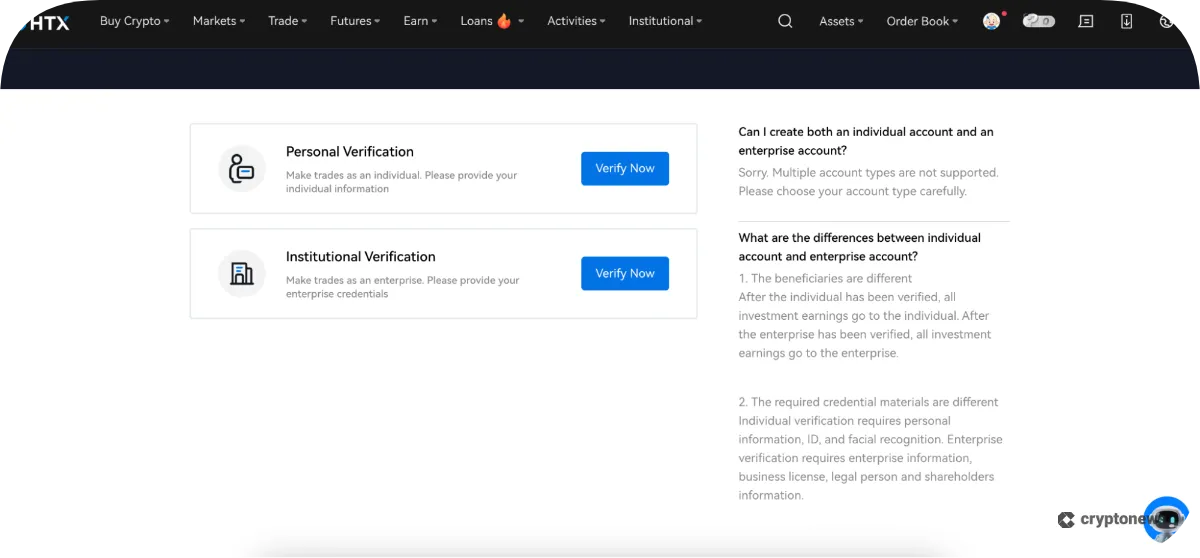Expand the Buy Crypto dropdown
This screenshot has width=1200, height=558.
(134, 21)
